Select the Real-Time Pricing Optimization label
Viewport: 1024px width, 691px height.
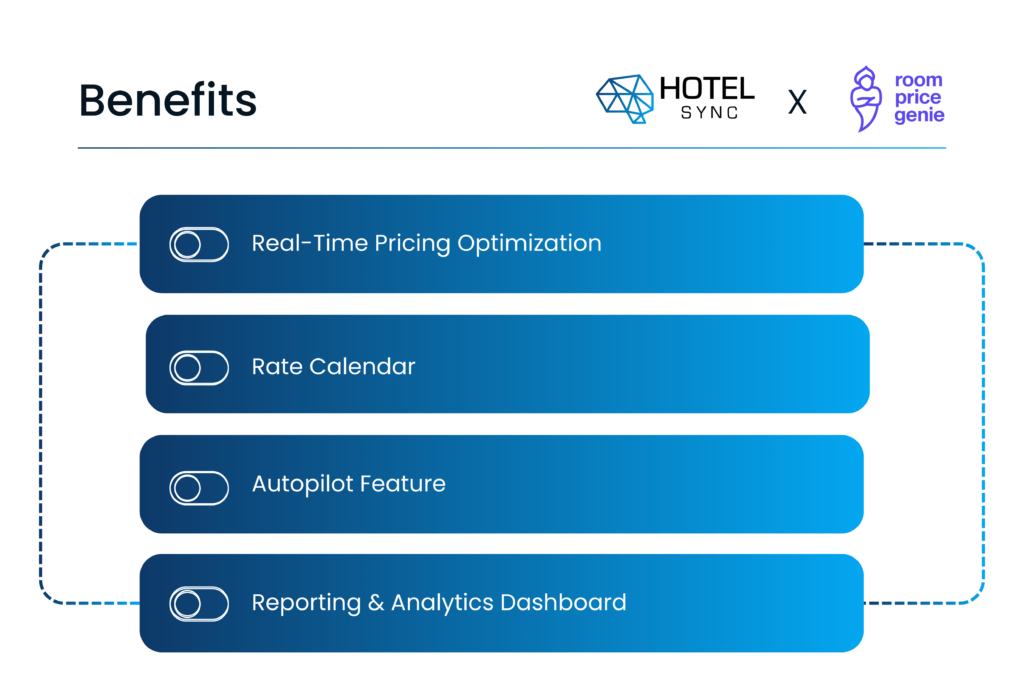pyautogui.click(x=426, y=244)
